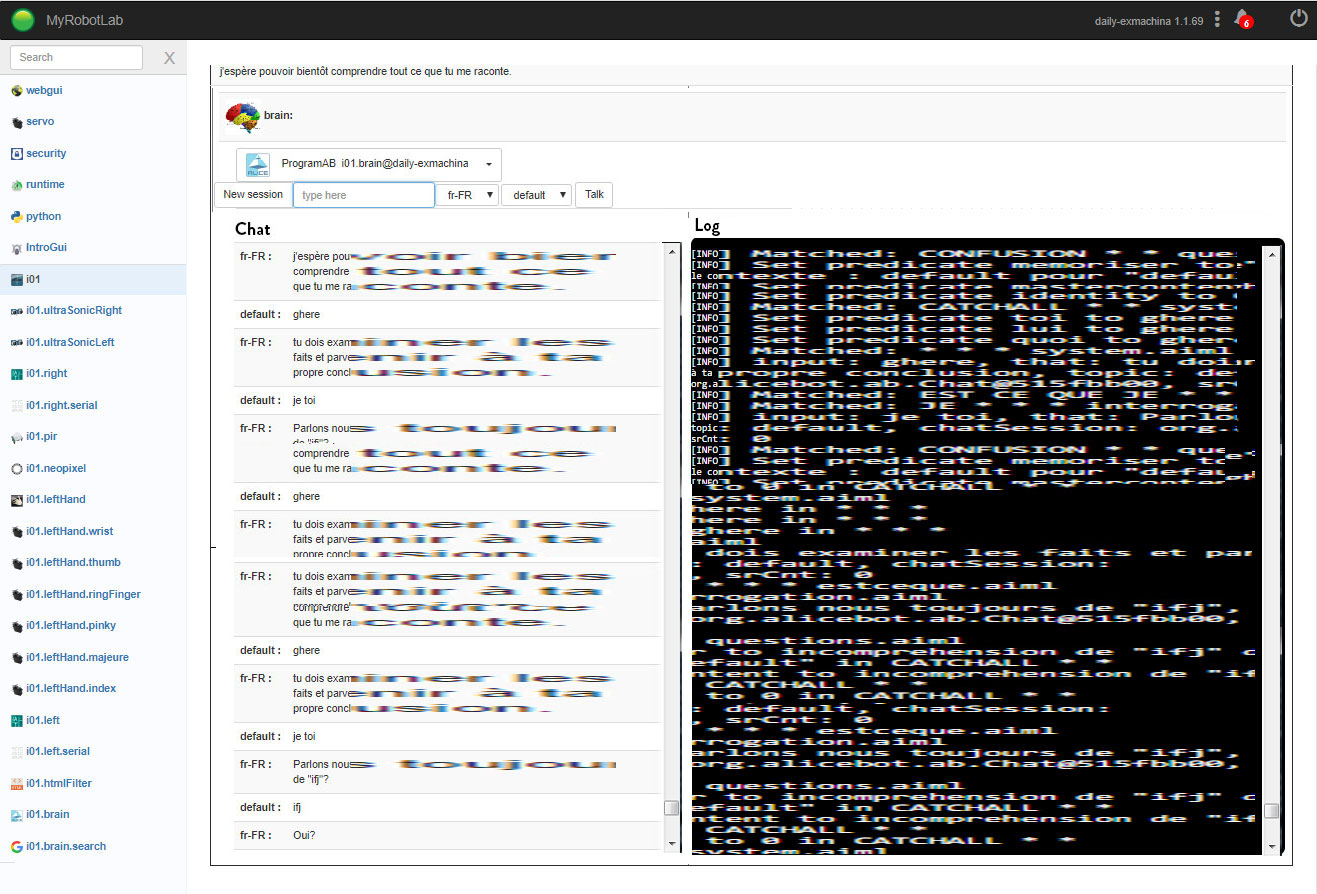Click the 'type here' chat input
Viewport: 1317px width, 894px height.
point(364,195)
